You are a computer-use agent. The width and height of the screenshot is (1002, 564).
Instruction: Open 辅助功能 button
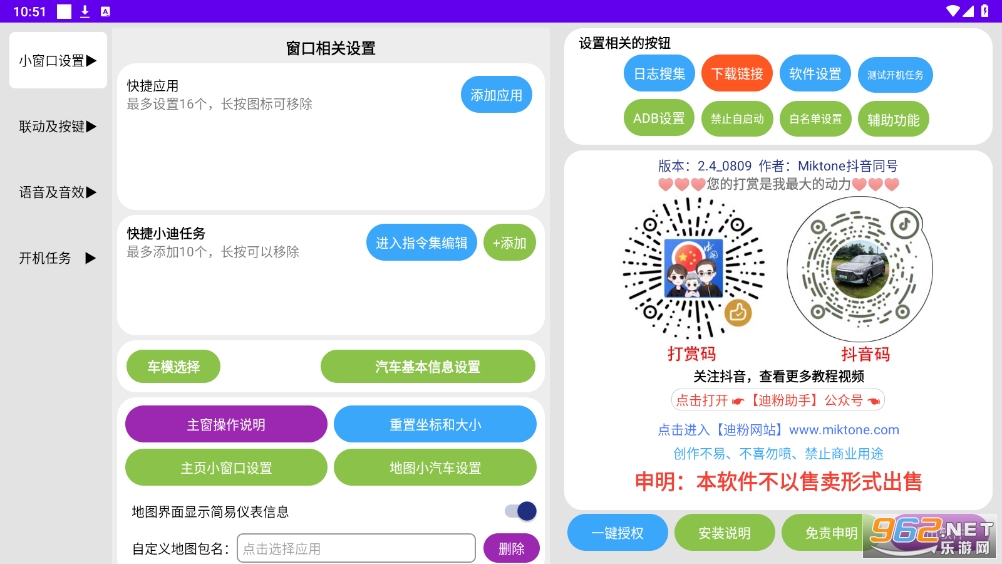893,119
